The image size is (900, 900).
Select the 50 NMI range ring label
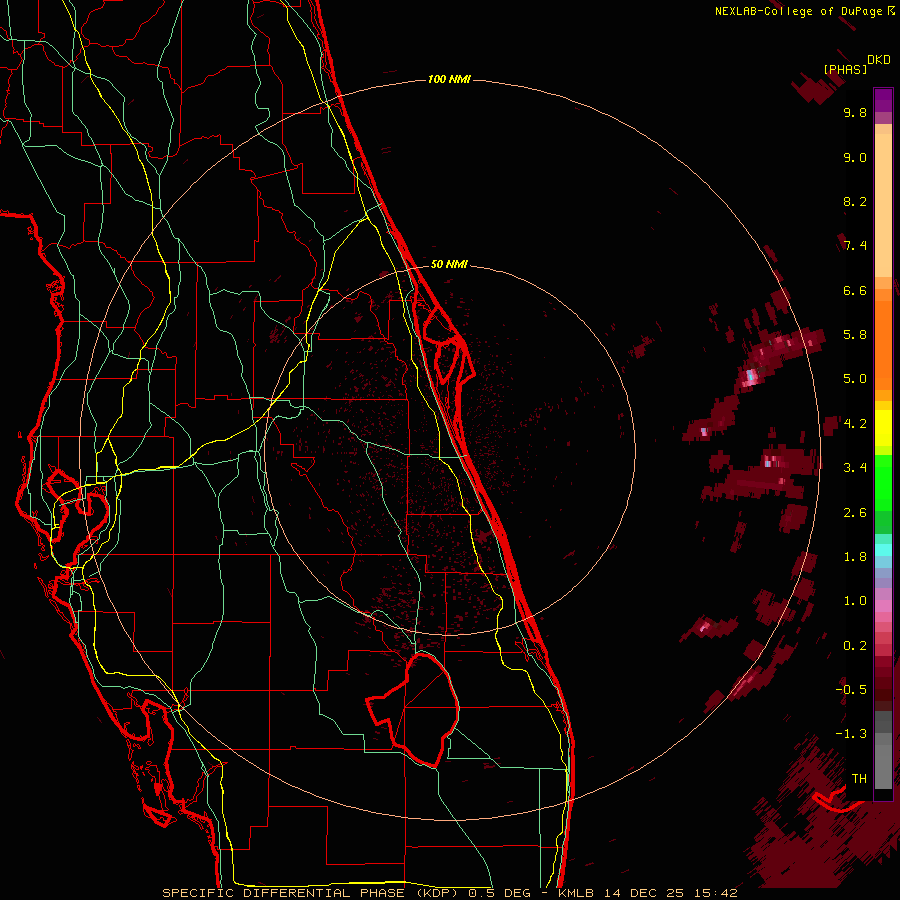click(x=449, y=264)
